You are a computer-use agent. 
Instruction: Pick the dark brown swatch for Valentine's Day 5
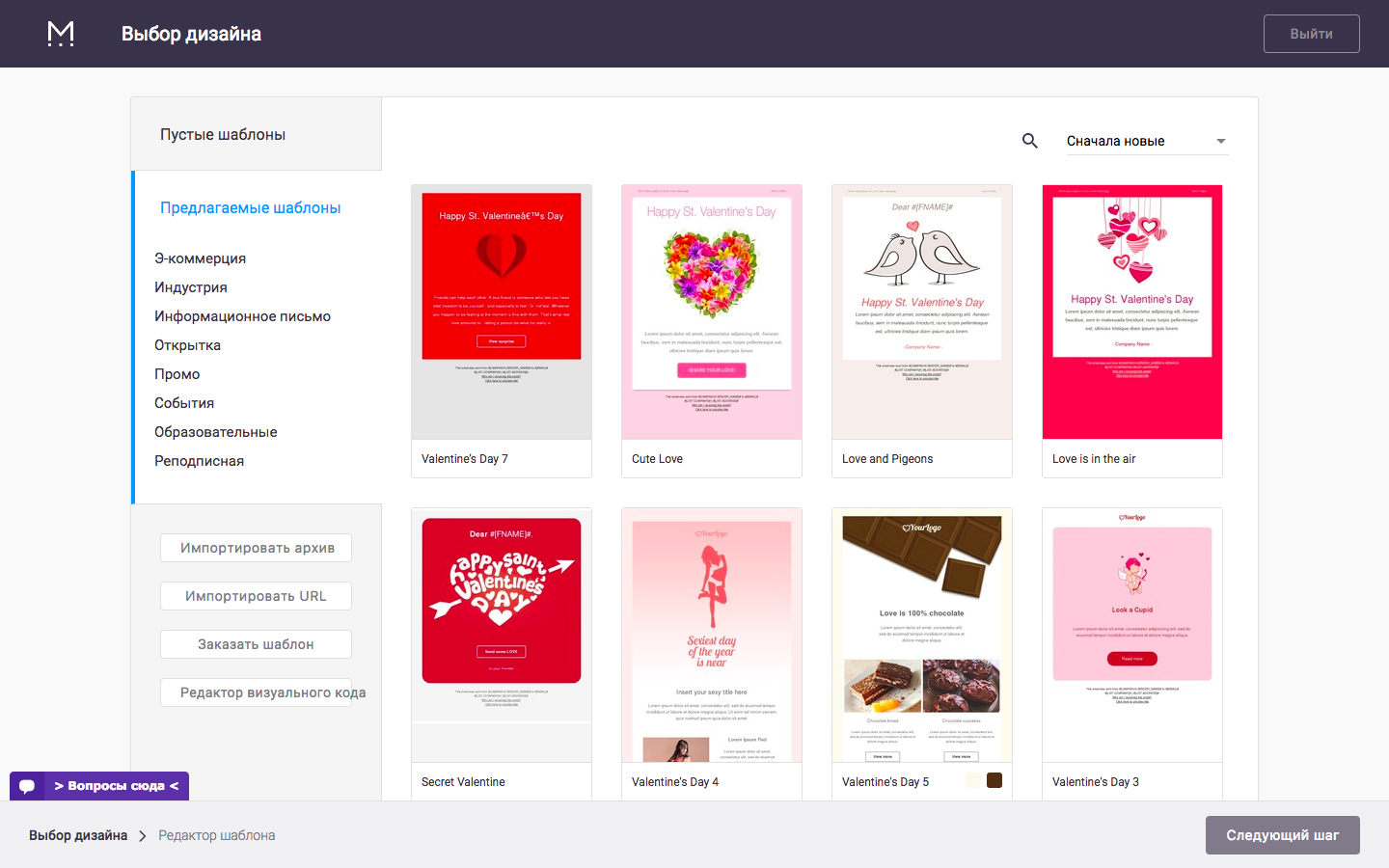[x=994, y=780]
